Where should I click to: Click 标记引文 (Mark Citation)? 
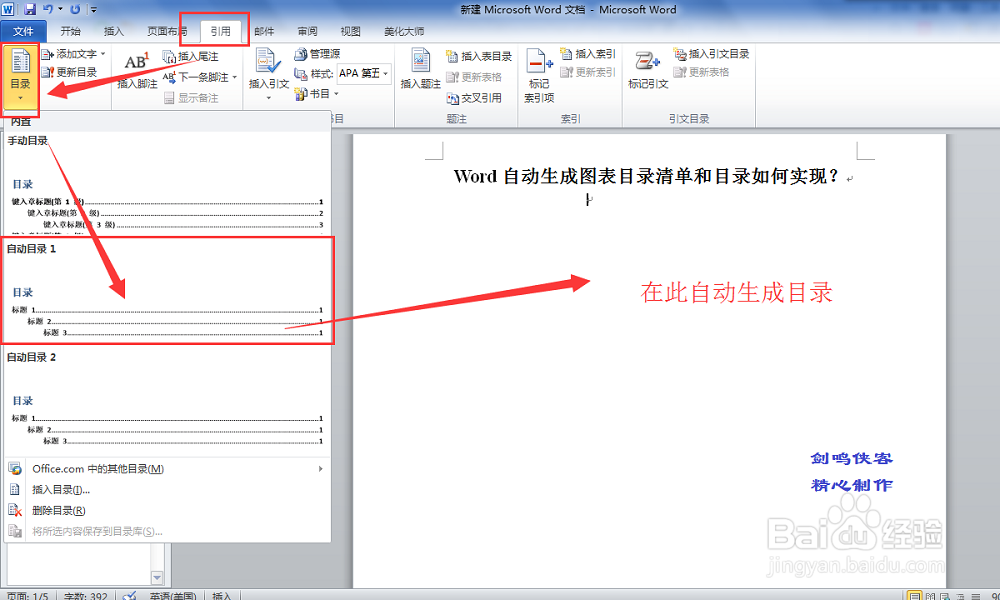pyautogui.click(x=648, y=70)
